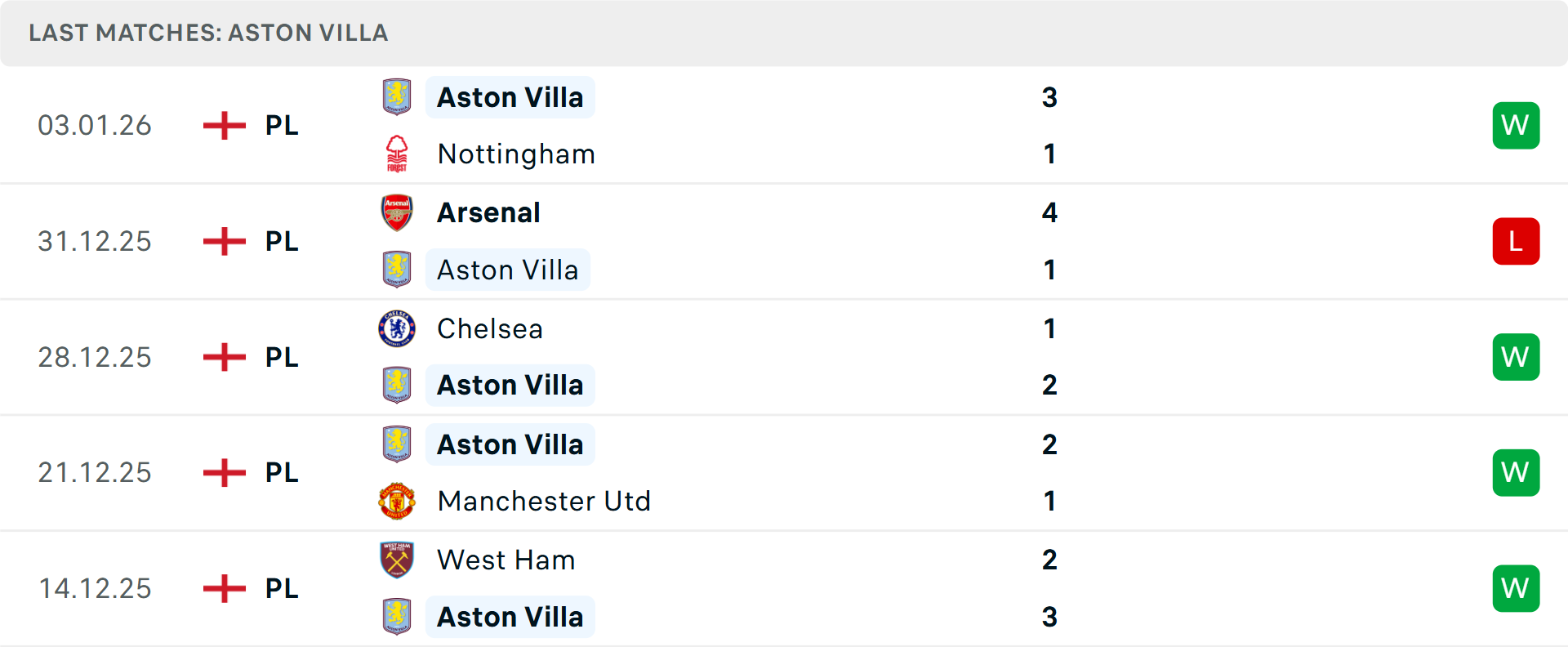The width and height of the screenshot is (1568, 647).
Task: Click the Manchester Utd club crest
Action: click(x=397, y=501)
